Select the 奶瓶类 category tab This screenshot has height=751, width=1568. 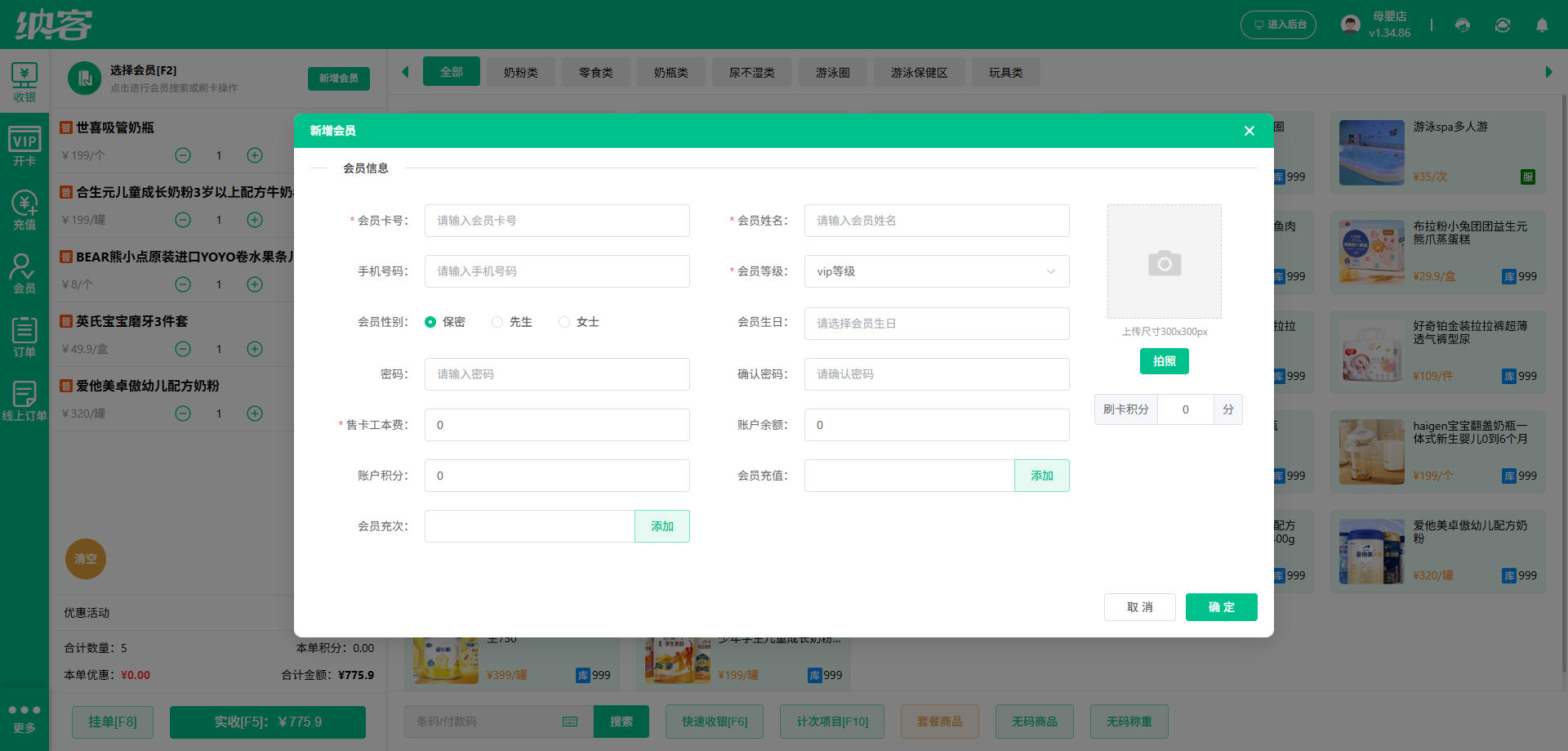click(671, 72)
